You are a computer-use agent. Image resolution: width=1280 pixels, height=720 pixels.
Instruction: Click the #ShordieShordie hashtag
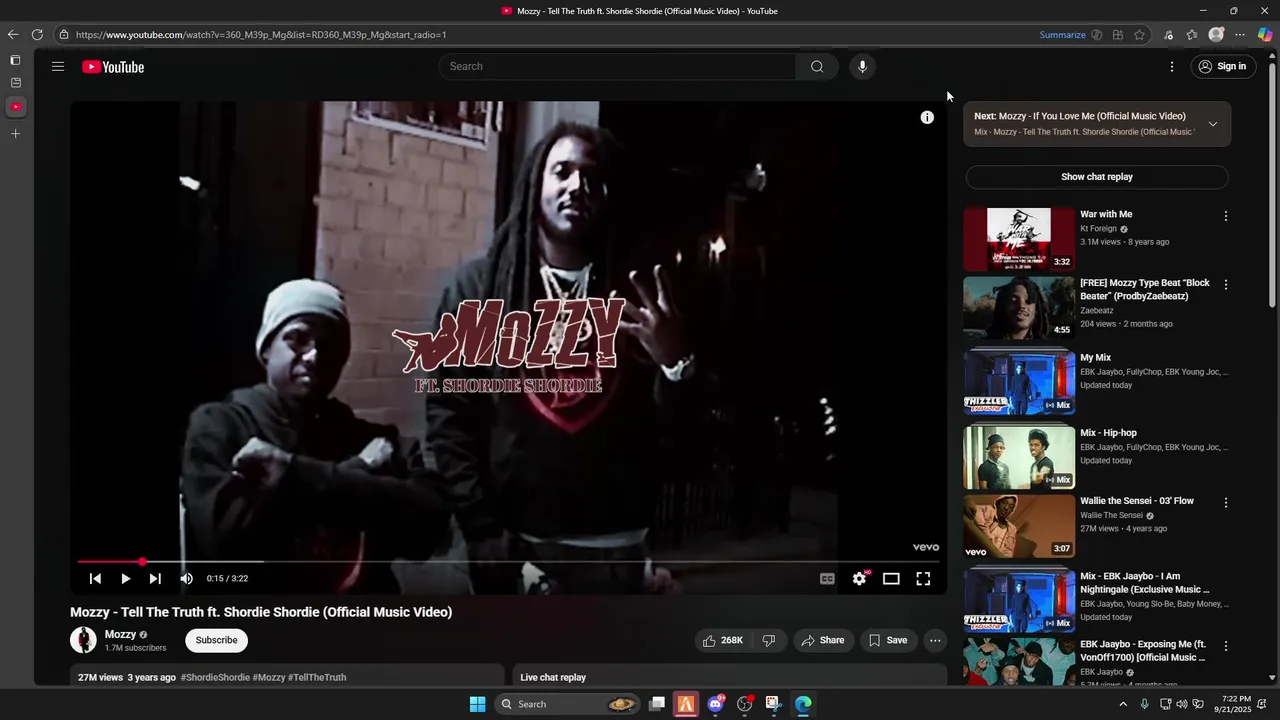tap(215, 677)
